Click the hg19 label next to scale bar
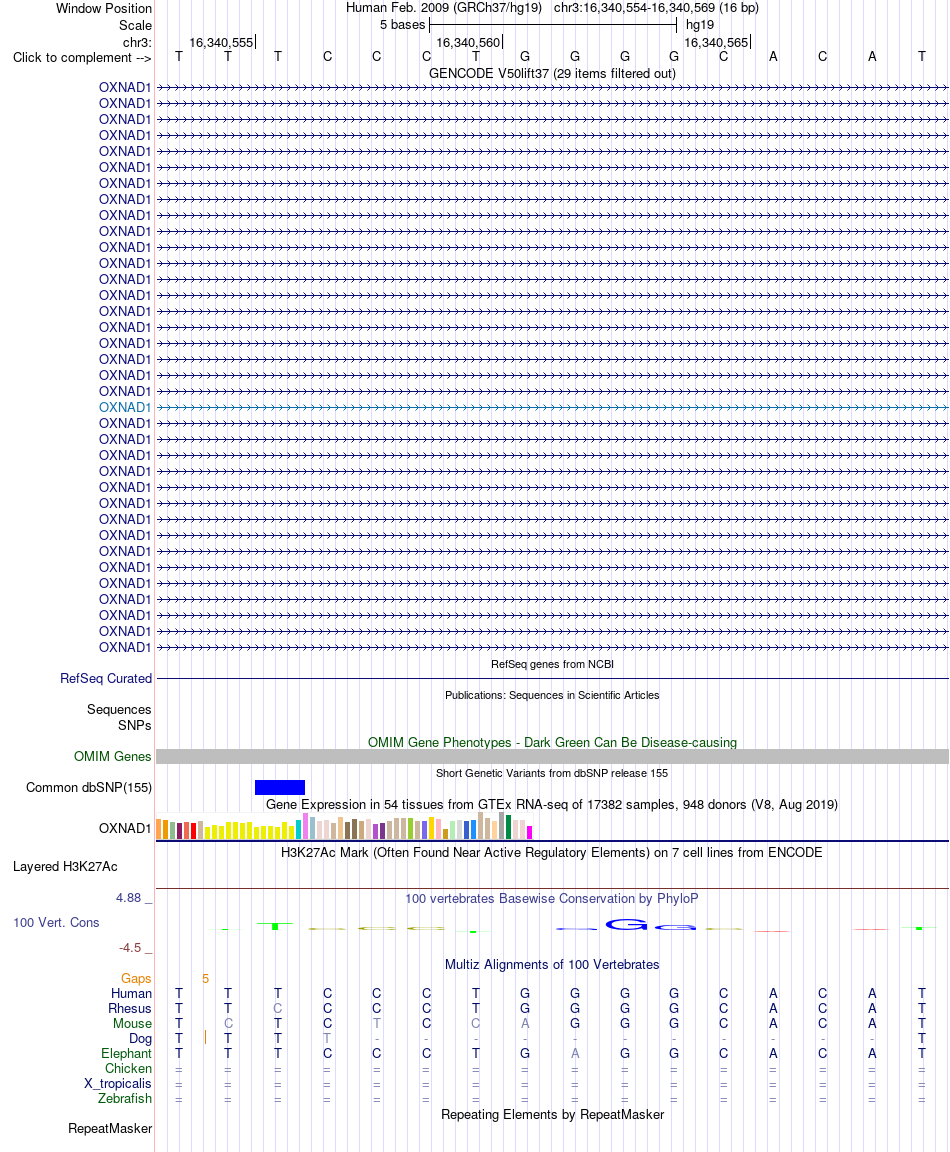 pos(699,25)
